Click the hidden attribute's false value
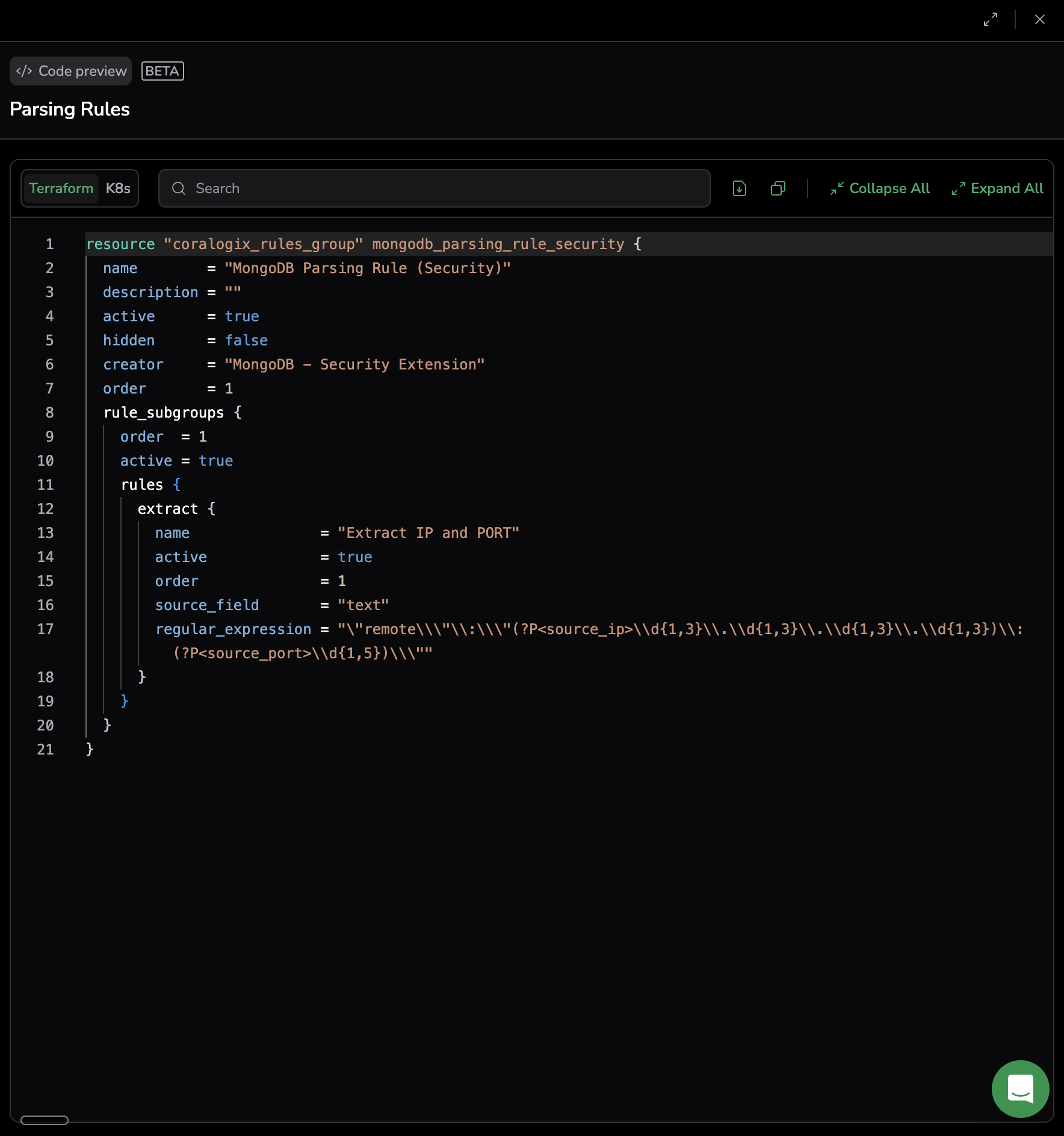 (x=246, y=341)
